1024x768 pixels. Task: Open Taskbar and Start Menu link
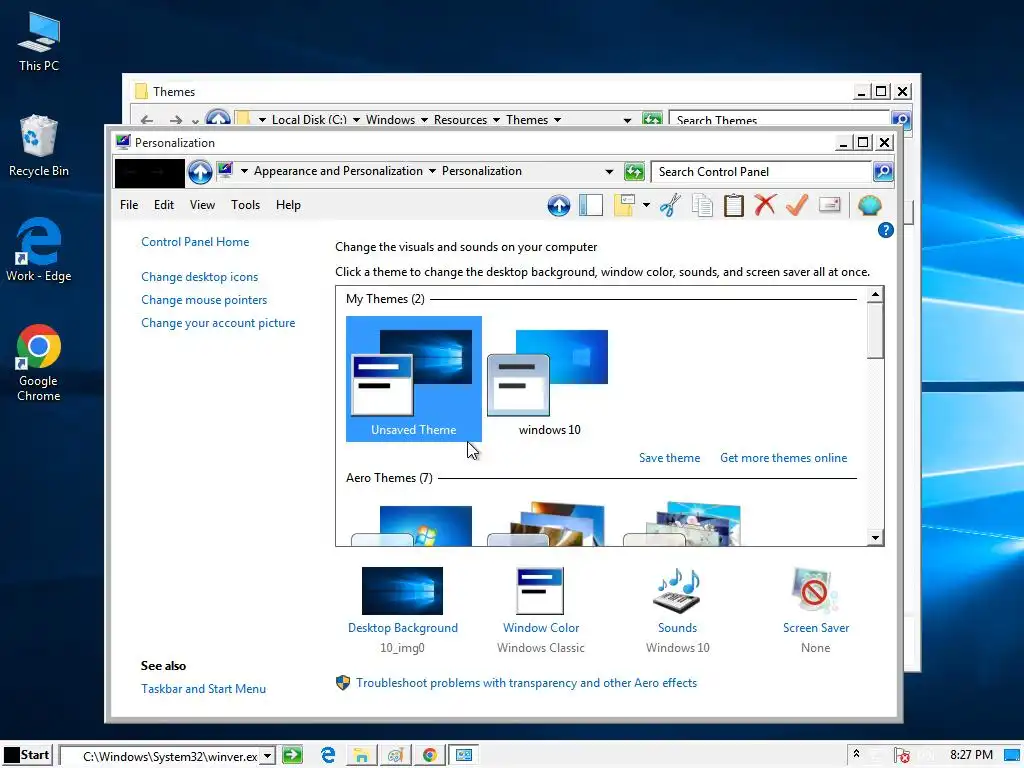click(203, 689)
